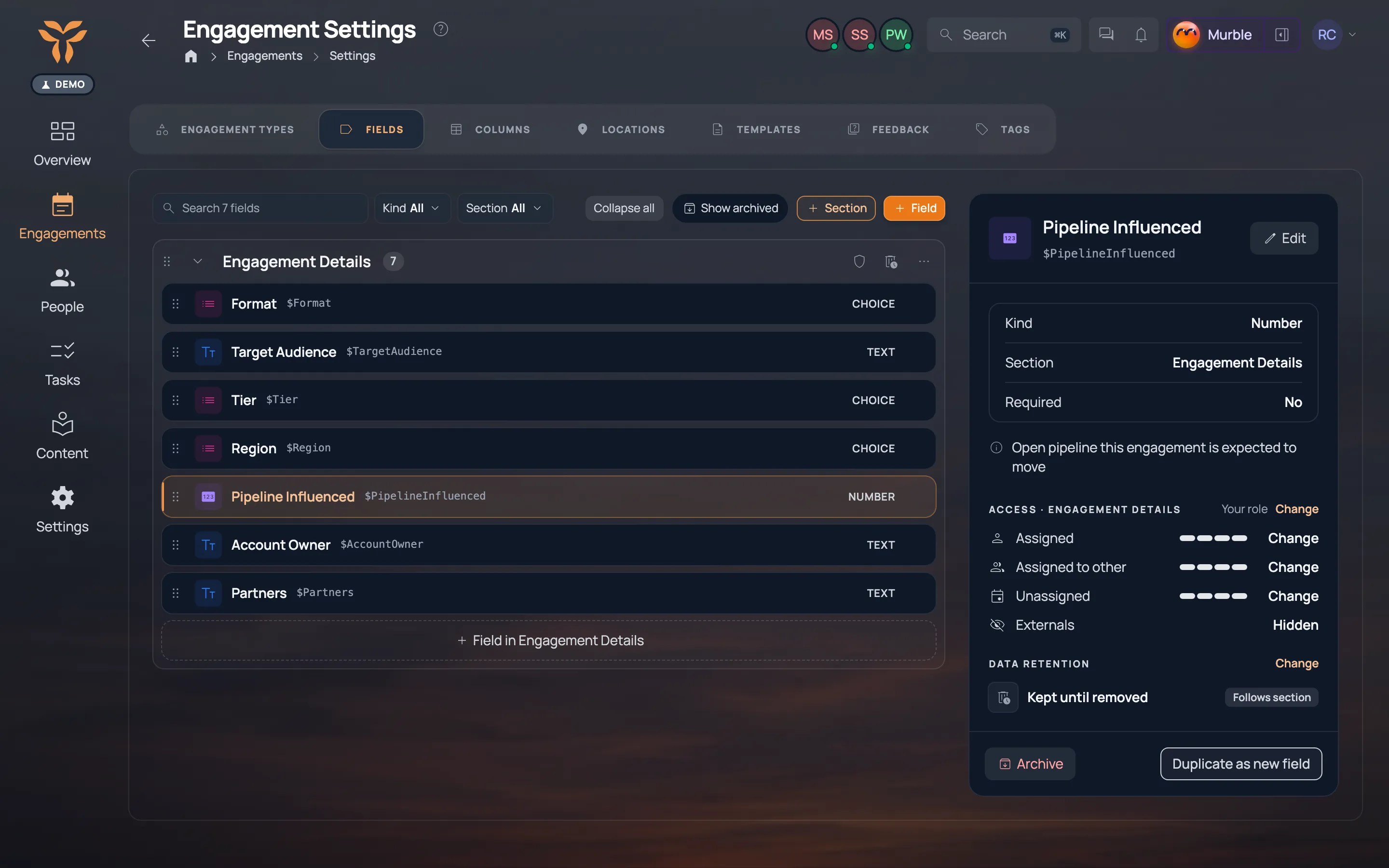Click Field in Engagement Details add row
The image size is (1389, 868).
point(549,640)
